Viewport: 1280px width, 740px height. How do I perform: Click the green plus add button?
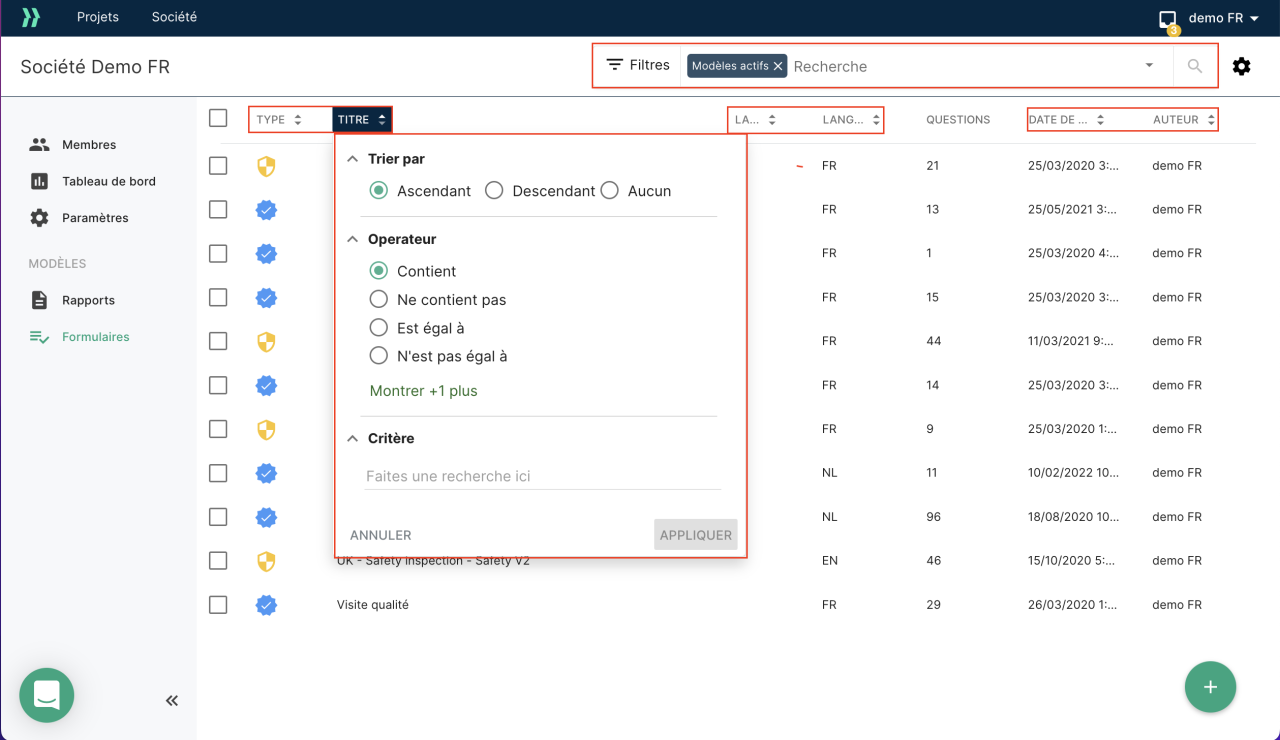tap(1210, 687)
